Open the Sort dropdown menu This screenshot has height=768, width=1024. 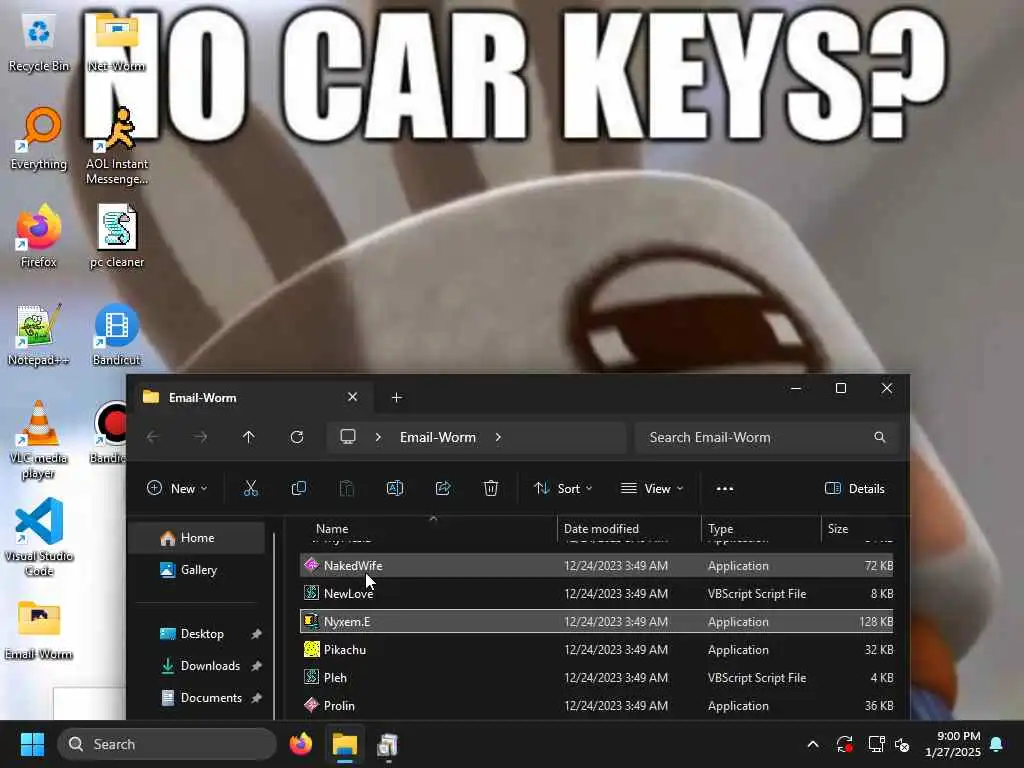pyautogui.click(x=563, y=488)
